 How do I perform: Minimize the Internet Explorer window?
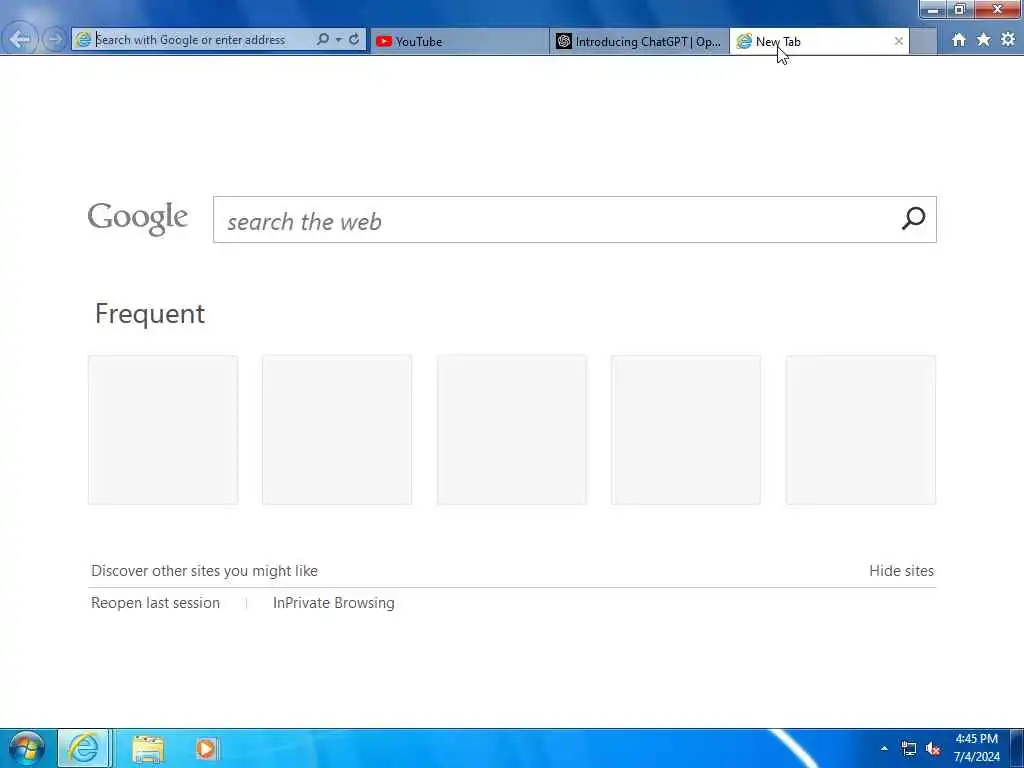(933, 9)
